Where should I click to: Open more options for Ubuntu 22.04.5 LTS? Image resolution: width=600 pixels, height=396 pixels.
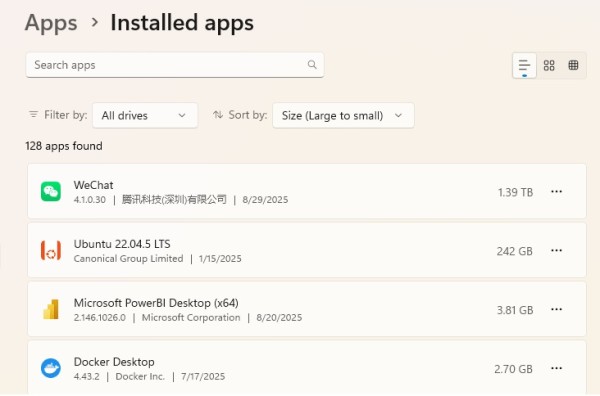pyautogui.click(x=556, y=250)
